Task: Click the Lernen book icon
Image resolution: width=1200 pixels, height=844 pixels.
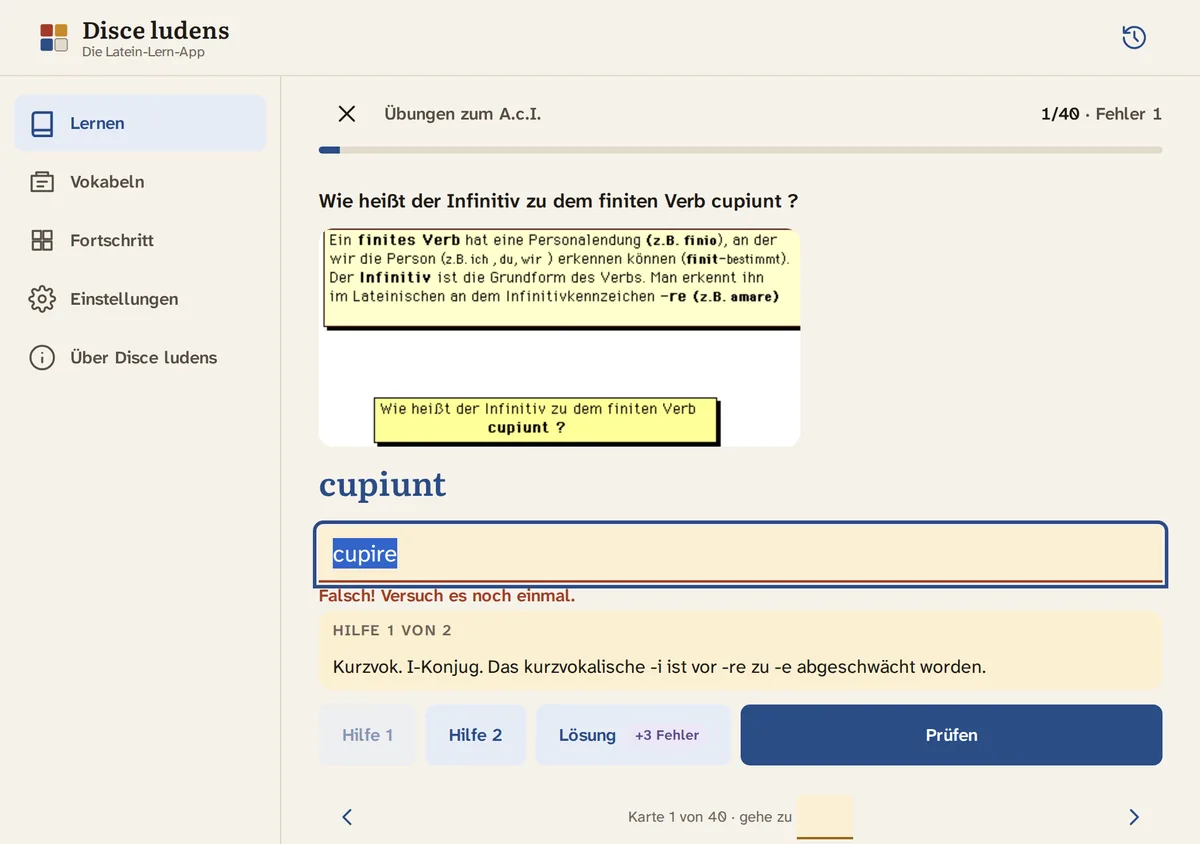Action: point(42,124)
